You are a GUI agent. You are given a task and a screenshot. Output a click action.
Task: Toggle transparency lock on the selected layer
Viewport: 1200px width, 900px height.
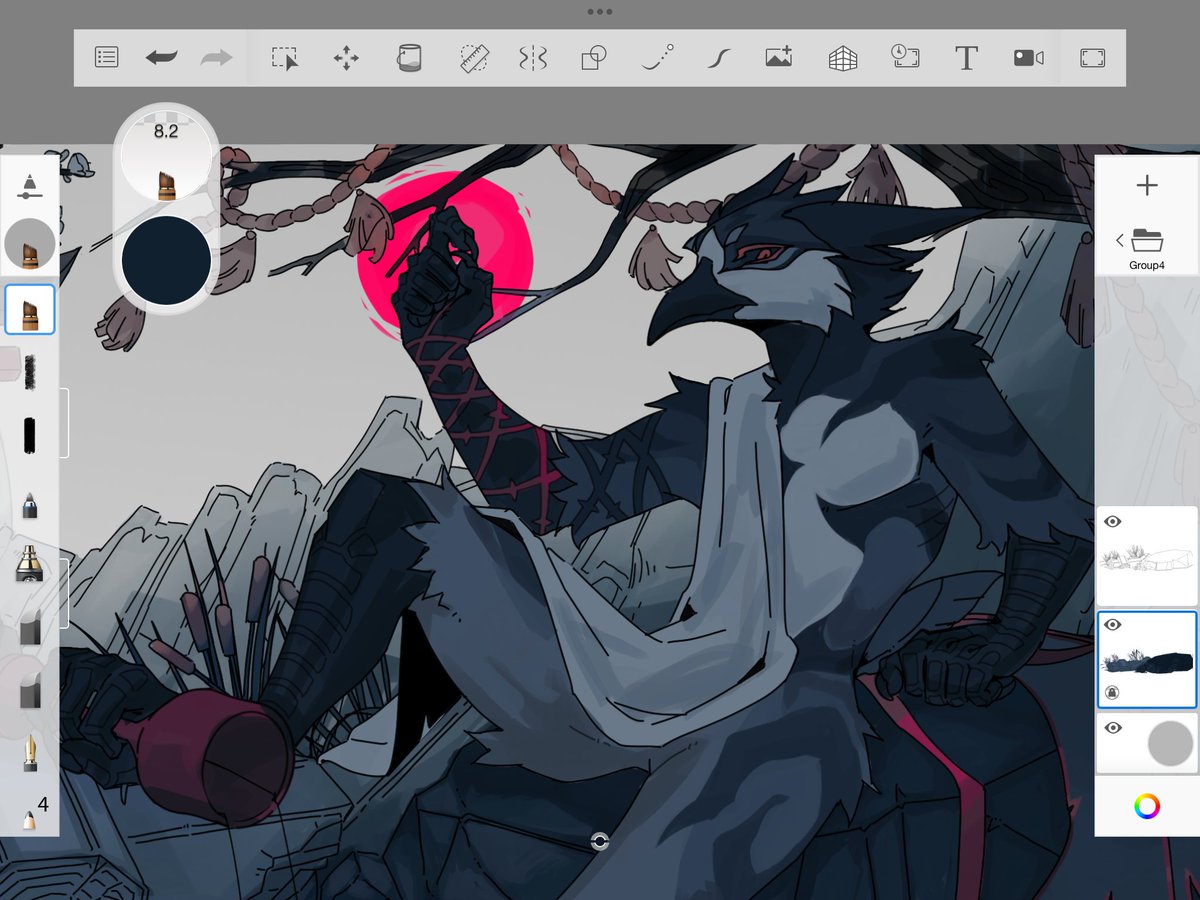pyautogui.click(x=1112, y=691)
